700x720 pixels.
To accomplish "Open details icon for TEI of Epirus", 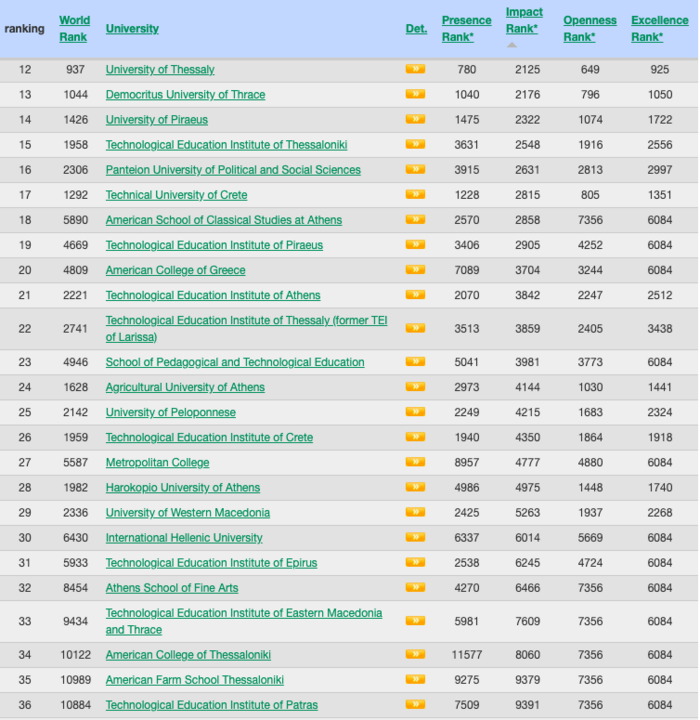I will [415, 562].
